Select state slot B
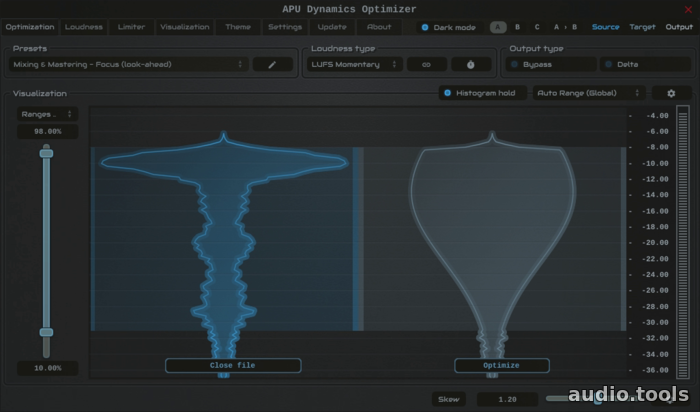The image size is (700, 412). (517, 27)
